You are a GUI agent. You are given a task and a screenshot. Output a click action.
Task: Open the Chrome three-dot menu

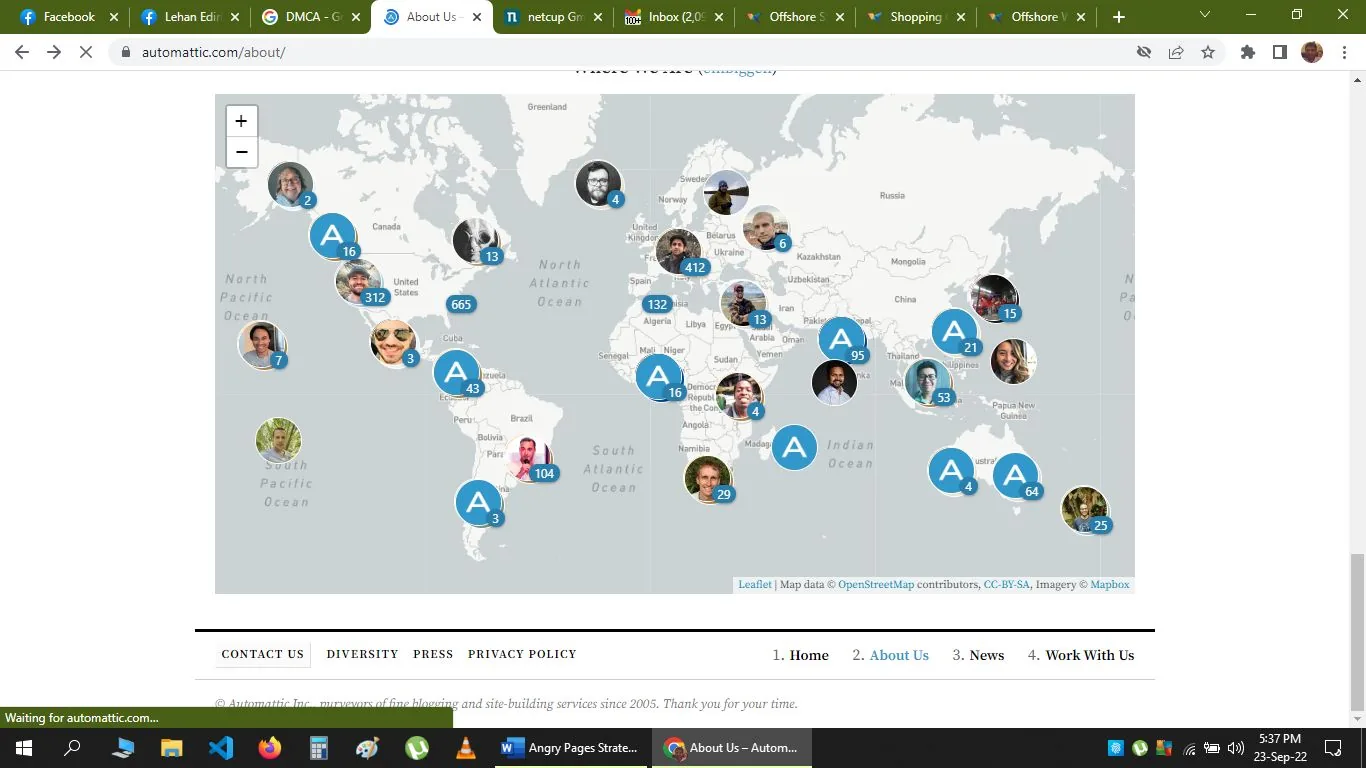click(1344, 51)
